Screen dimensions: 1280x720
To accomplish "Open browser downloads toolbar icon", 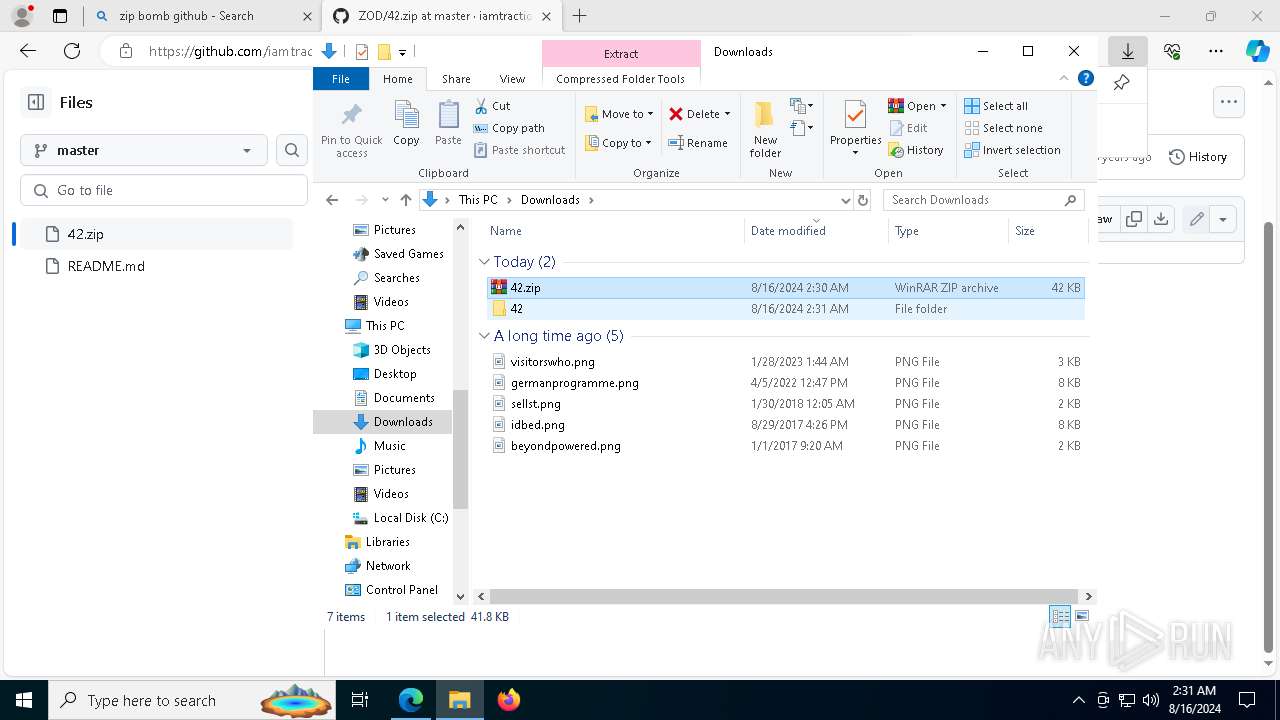I will tap(1127, 51).
